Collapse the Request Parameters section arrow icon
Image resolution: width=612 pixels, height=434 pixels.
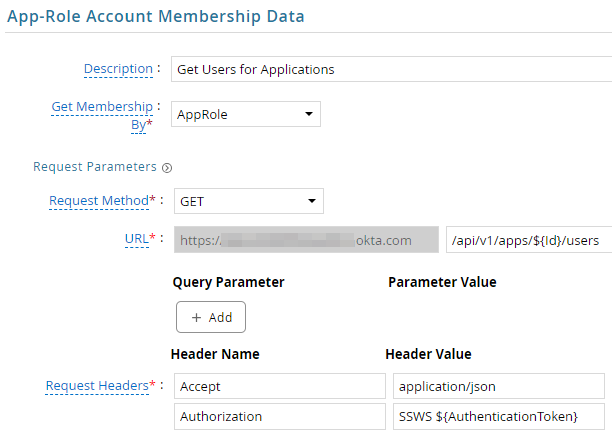pos(167,168)
